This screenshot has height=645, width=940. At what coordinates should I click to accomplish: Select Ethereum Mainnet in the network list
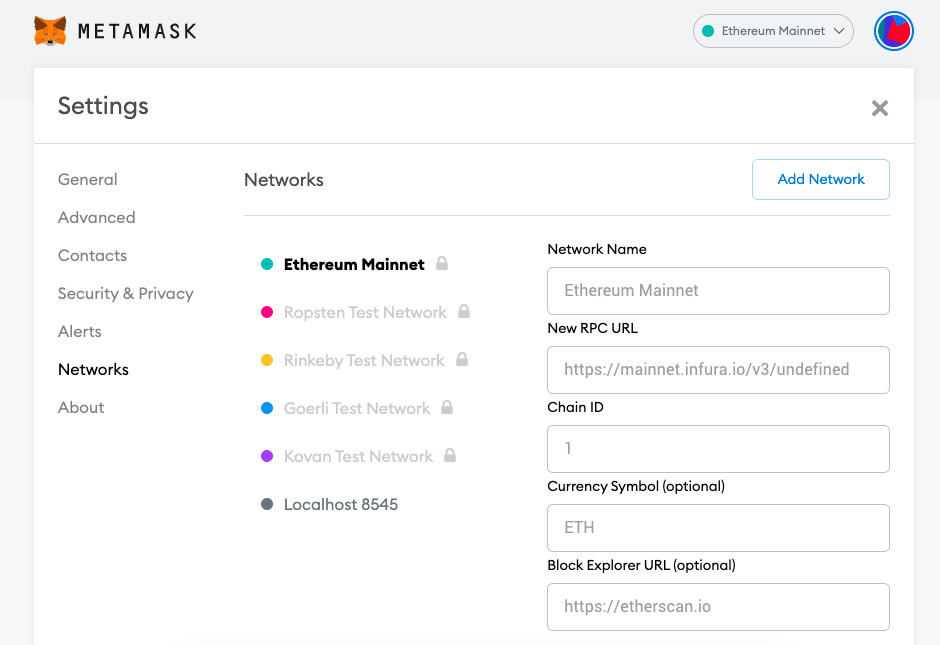point(354,264)
